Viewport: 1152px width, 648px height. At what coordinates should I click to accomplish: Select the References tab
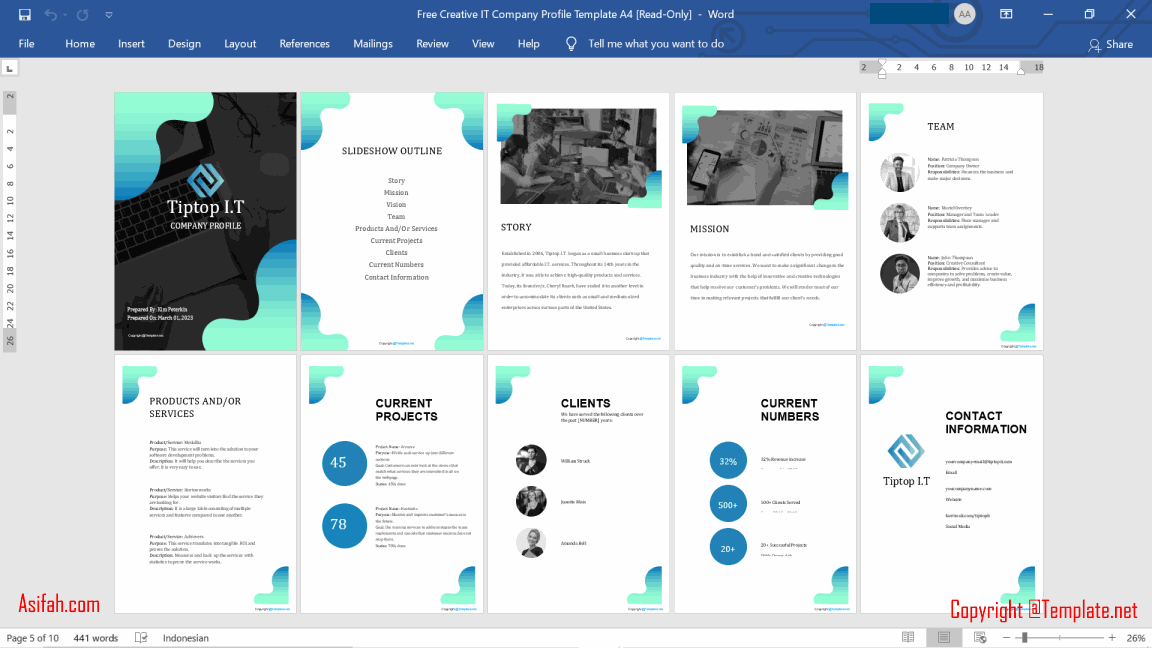(x=304, y=44)
